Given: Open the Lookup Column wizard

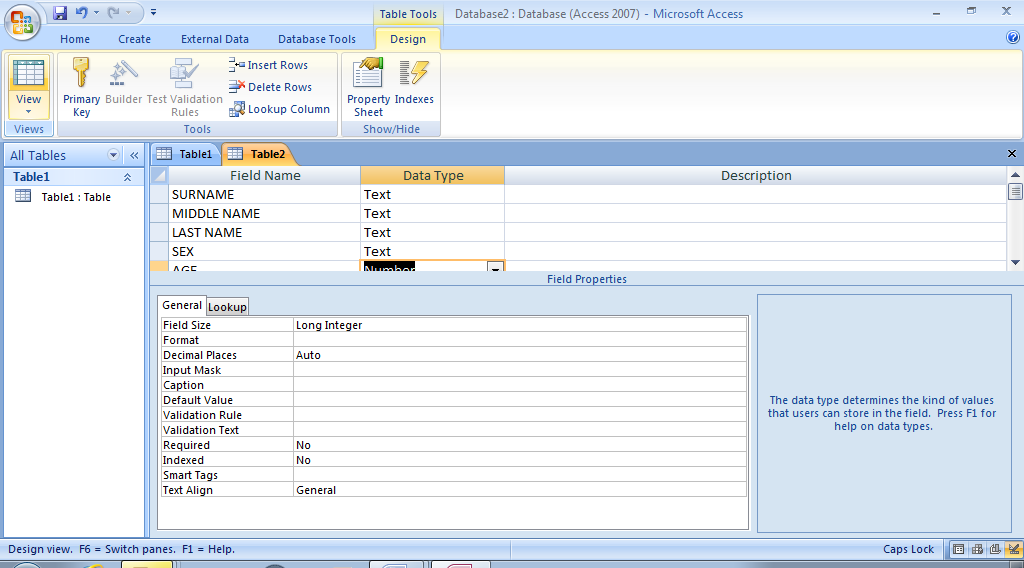Looking at the screenshot, I should click(279, 109).
